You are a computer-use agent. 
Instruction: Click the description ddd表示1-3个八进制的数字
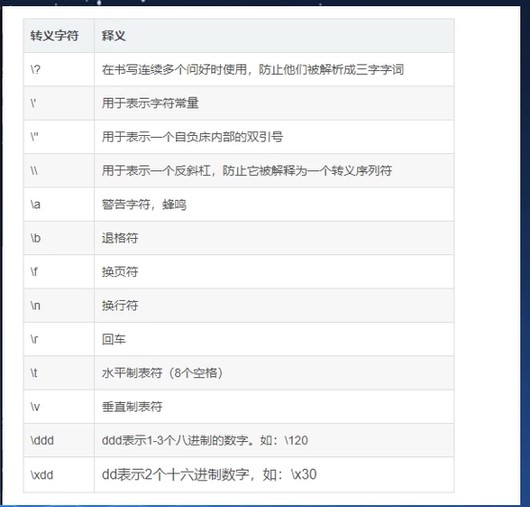175,440
